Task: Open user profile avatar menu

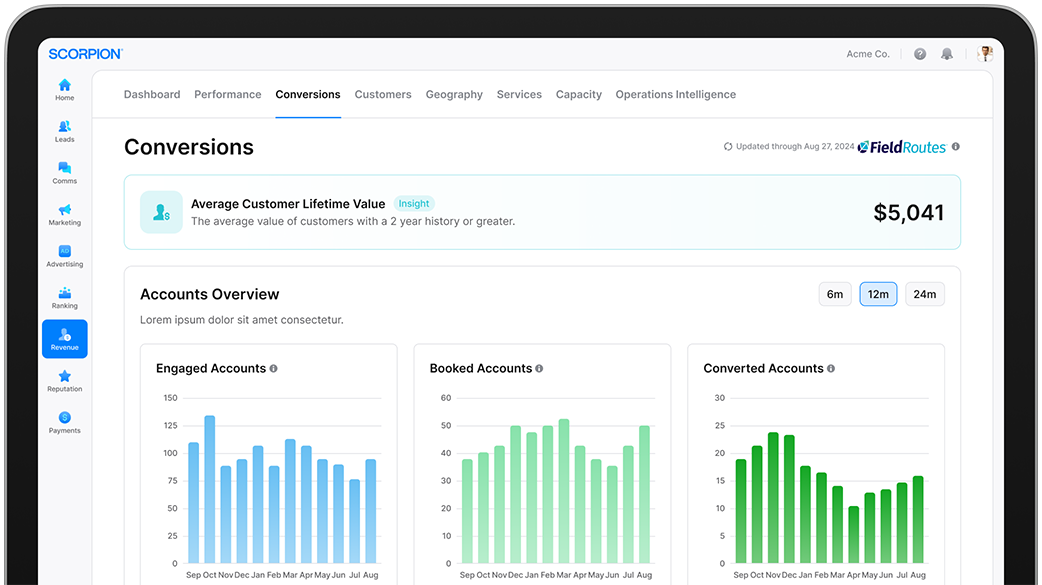Action: (985, 54)
